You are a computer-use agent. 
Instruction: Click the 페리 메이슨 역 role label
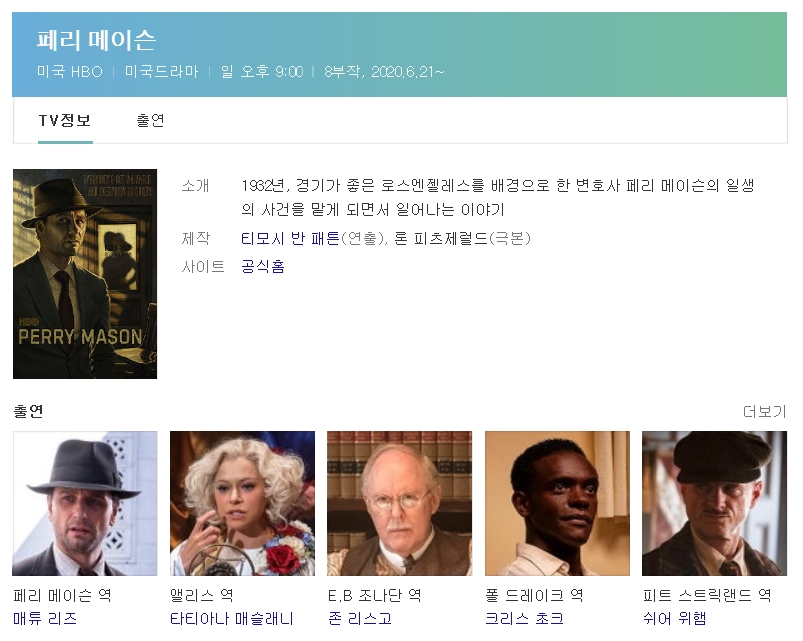[62, 596]
